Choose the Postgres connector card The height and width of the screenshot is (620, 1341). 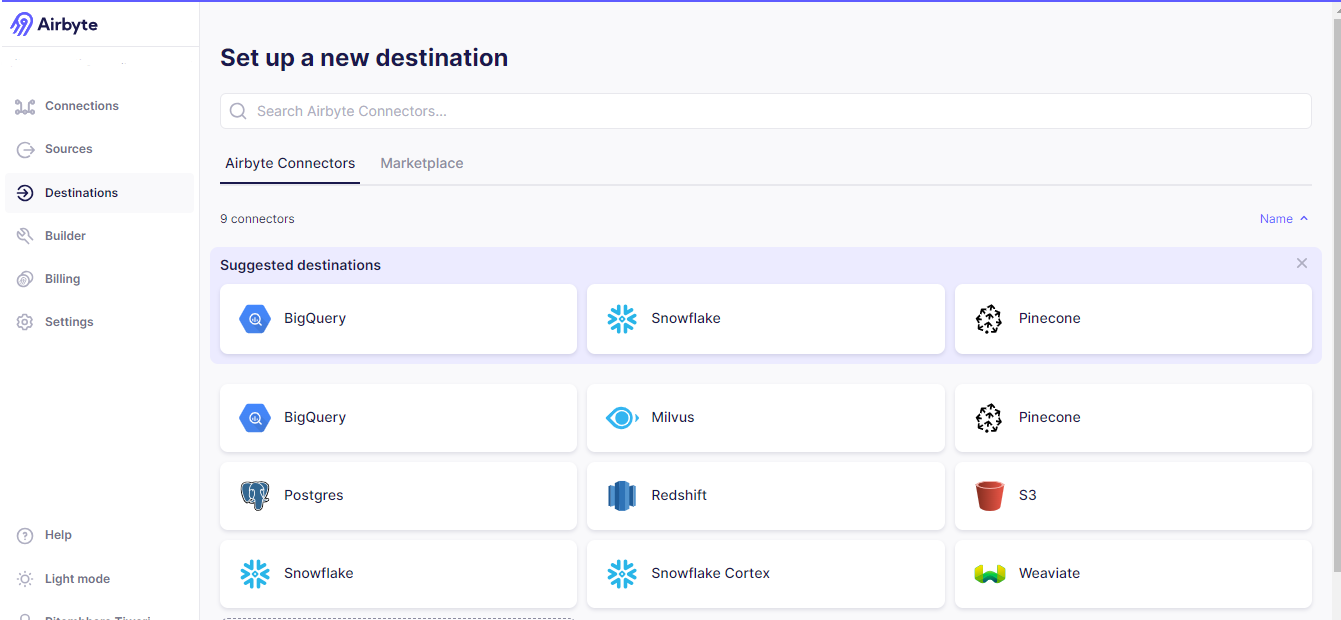(x=398, y=496)
